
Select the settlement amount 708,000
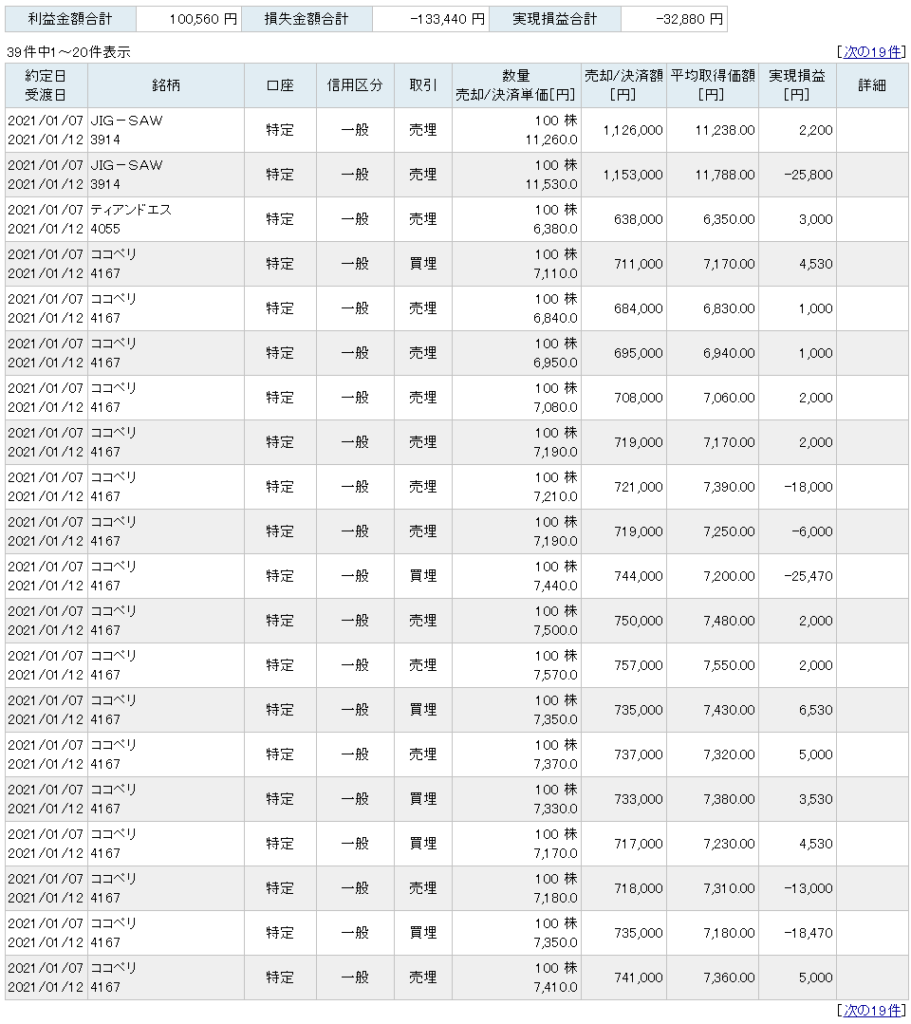(x=638, y=398)
